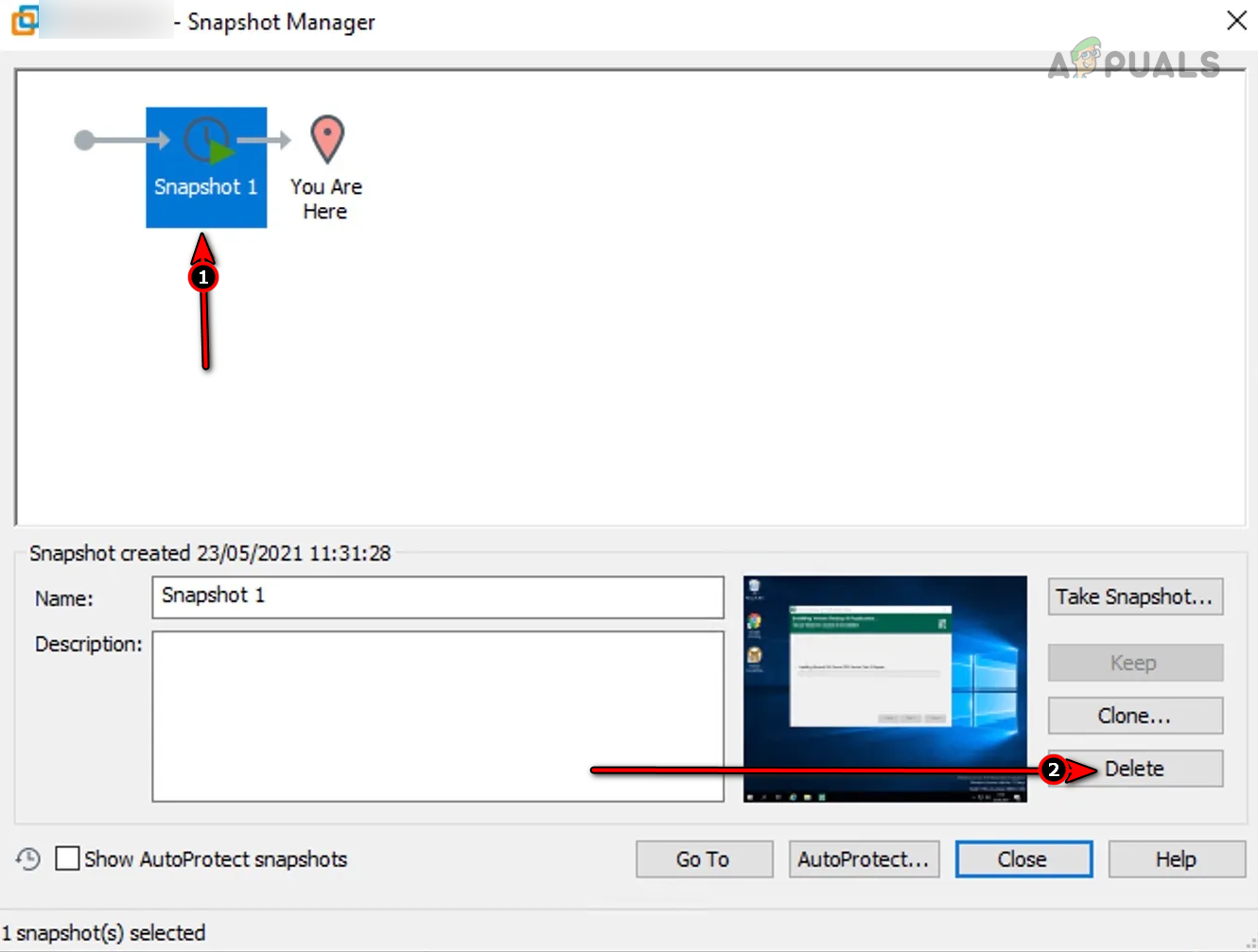1258x952 pixels.
Task: Click the pin head of You Are Here marker
Action: 325,132
